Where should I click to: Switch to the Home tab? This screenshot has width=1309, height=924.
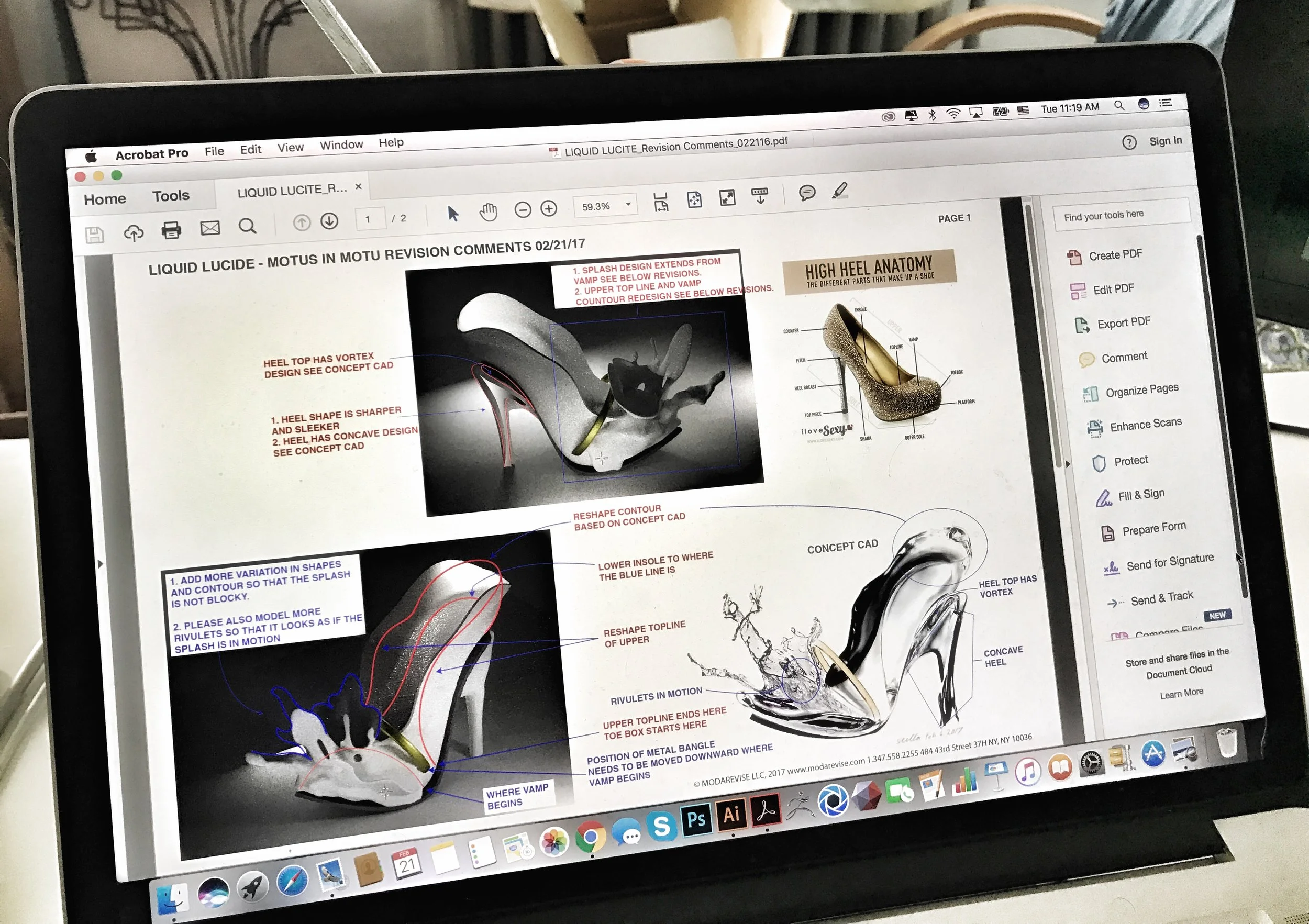[105, 199]
